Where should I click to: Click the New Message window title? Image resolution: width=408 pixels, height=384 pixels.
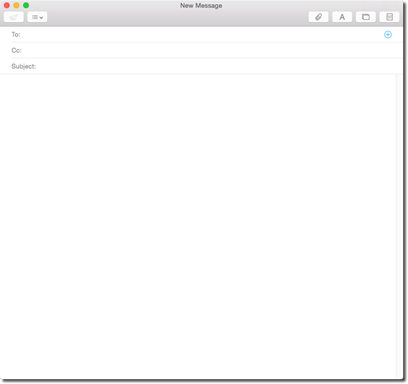(201, 6)
